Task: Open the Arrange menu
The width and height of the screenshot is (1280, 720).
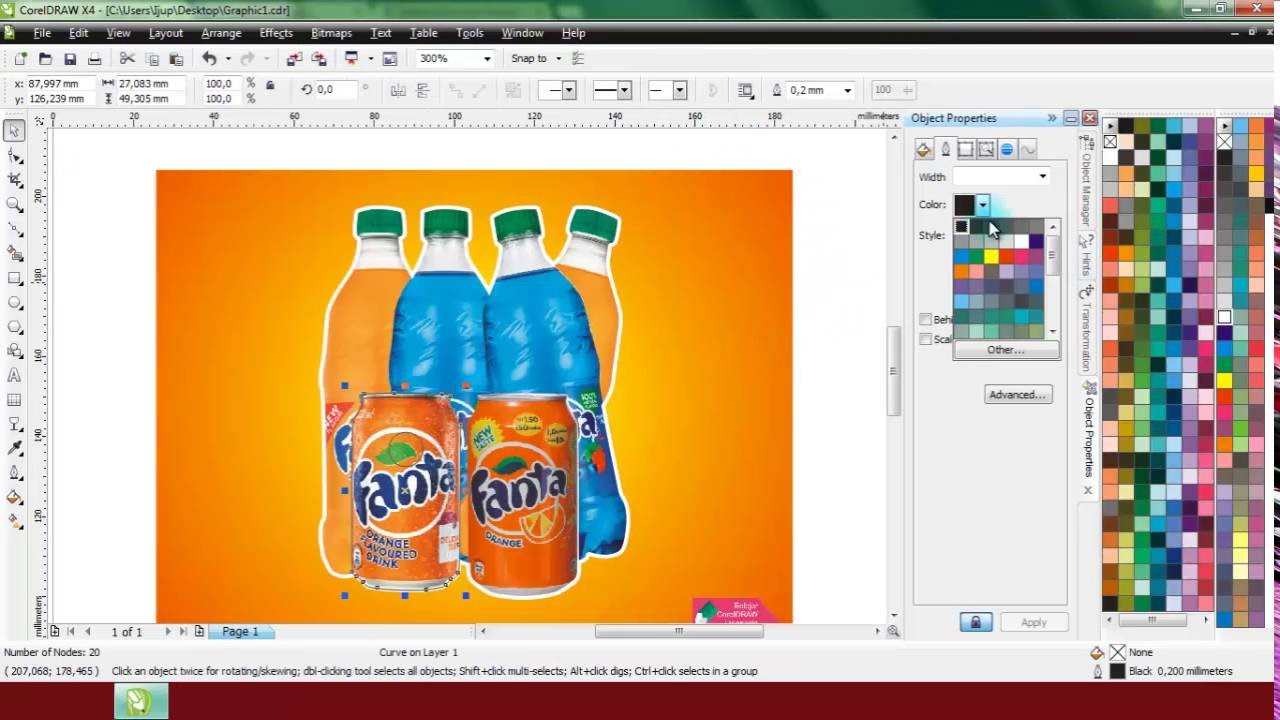Action: point(221,33)
